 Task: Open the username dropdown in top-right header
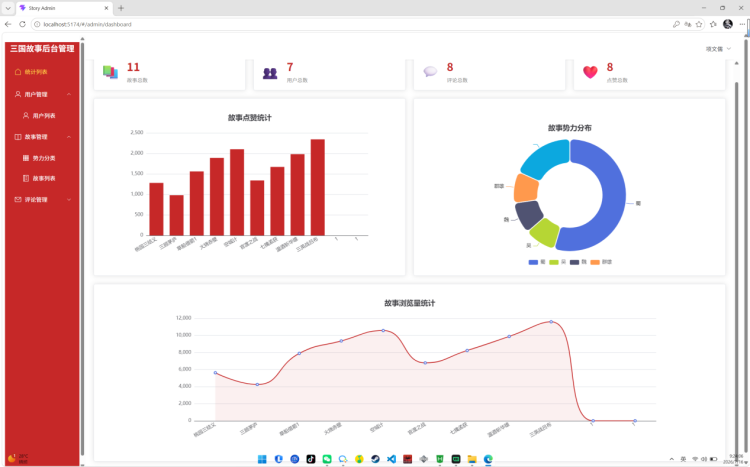click(718, 49)
